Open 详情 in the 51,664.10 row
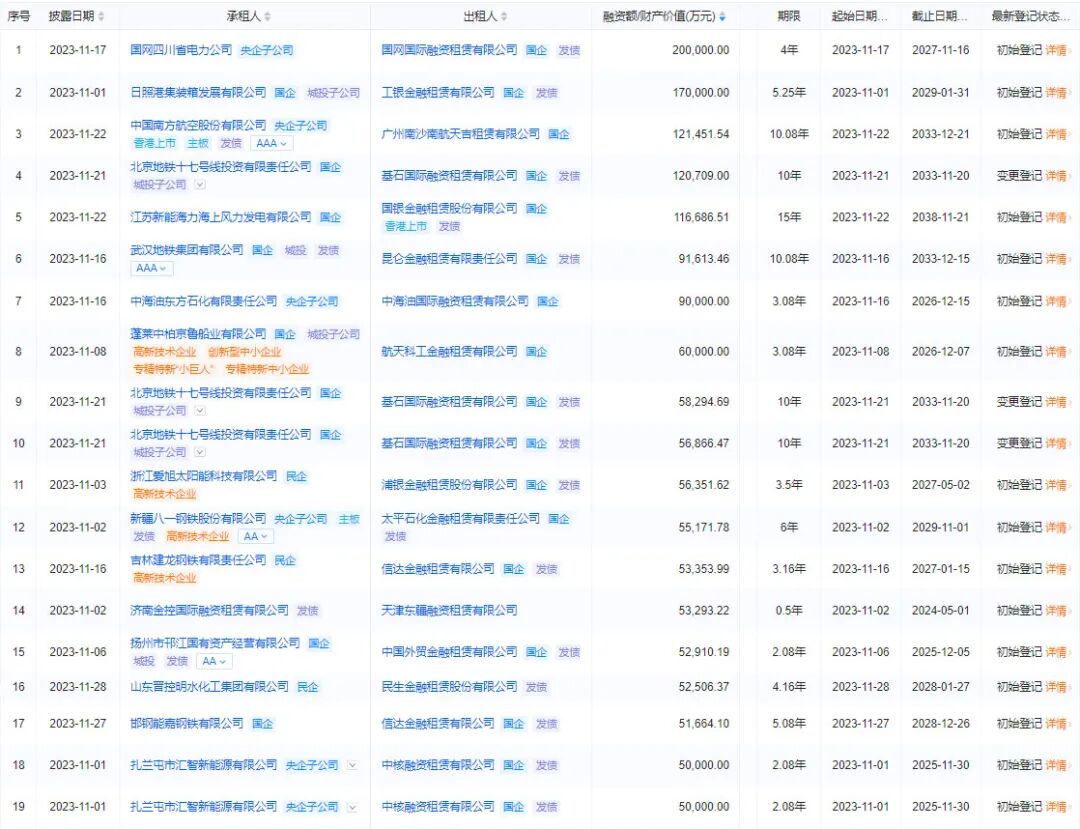Image resolution: width=1080 pixels, height=829 pixels. (x=1056, y=723)
